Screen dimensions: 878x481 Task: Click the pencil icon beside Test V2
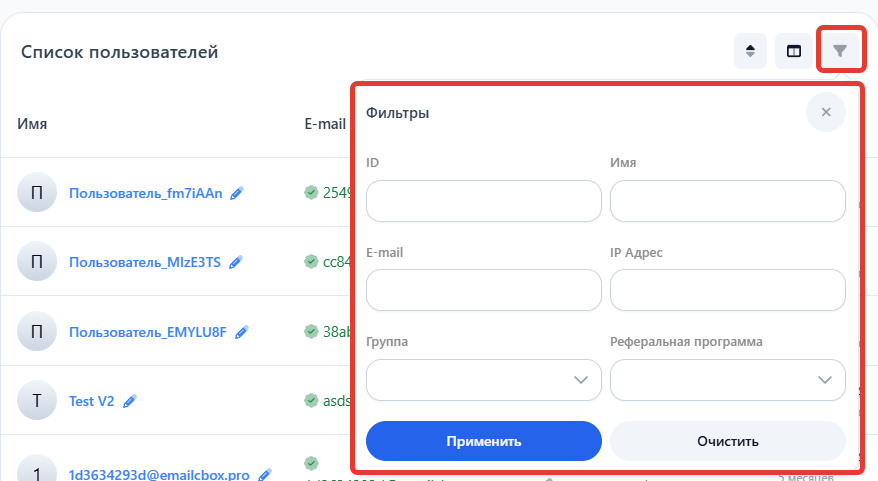(x=130, y=401)
